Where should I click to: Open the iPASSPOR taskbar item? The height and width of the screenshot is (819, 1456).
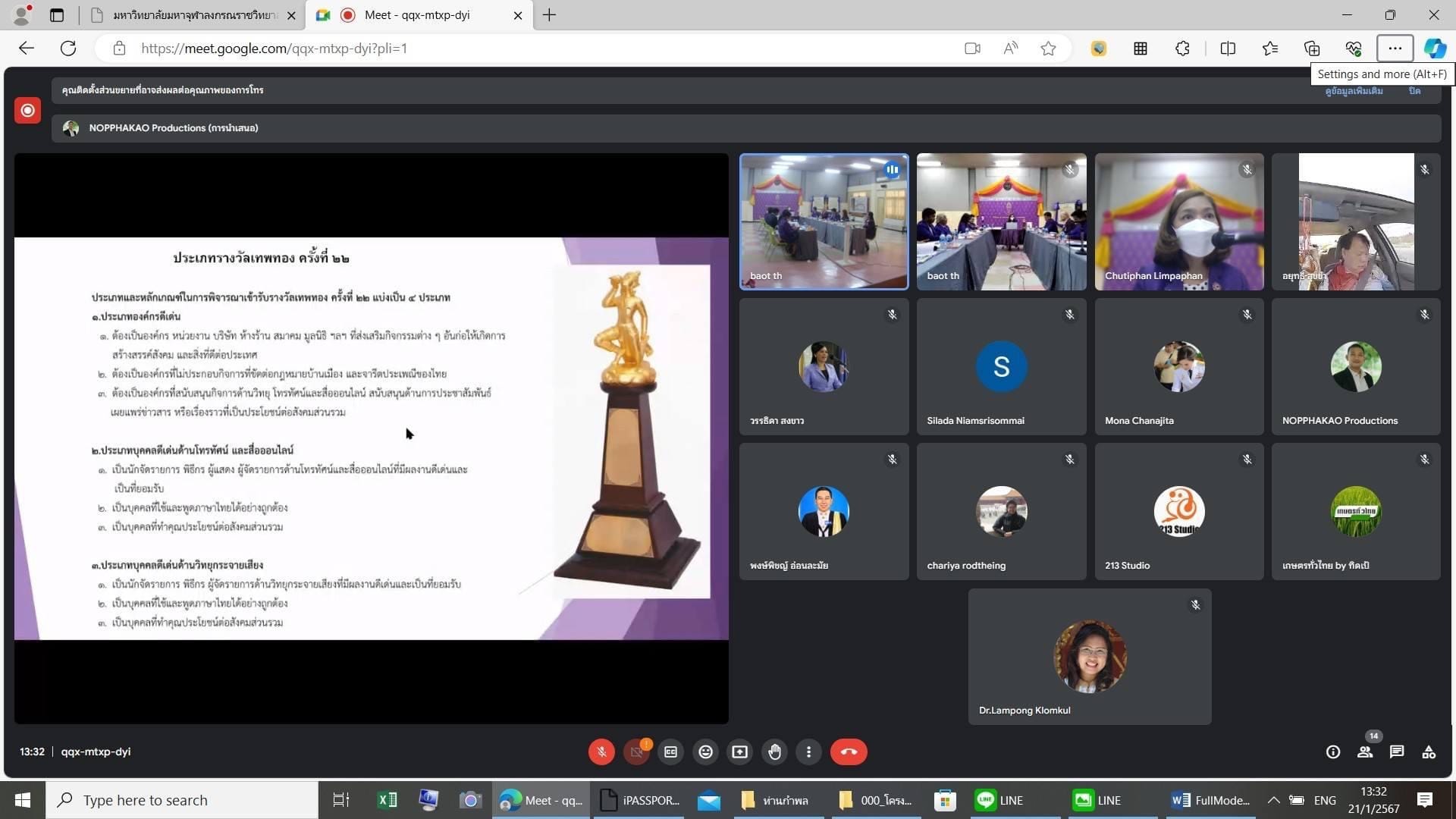[640, 800]
